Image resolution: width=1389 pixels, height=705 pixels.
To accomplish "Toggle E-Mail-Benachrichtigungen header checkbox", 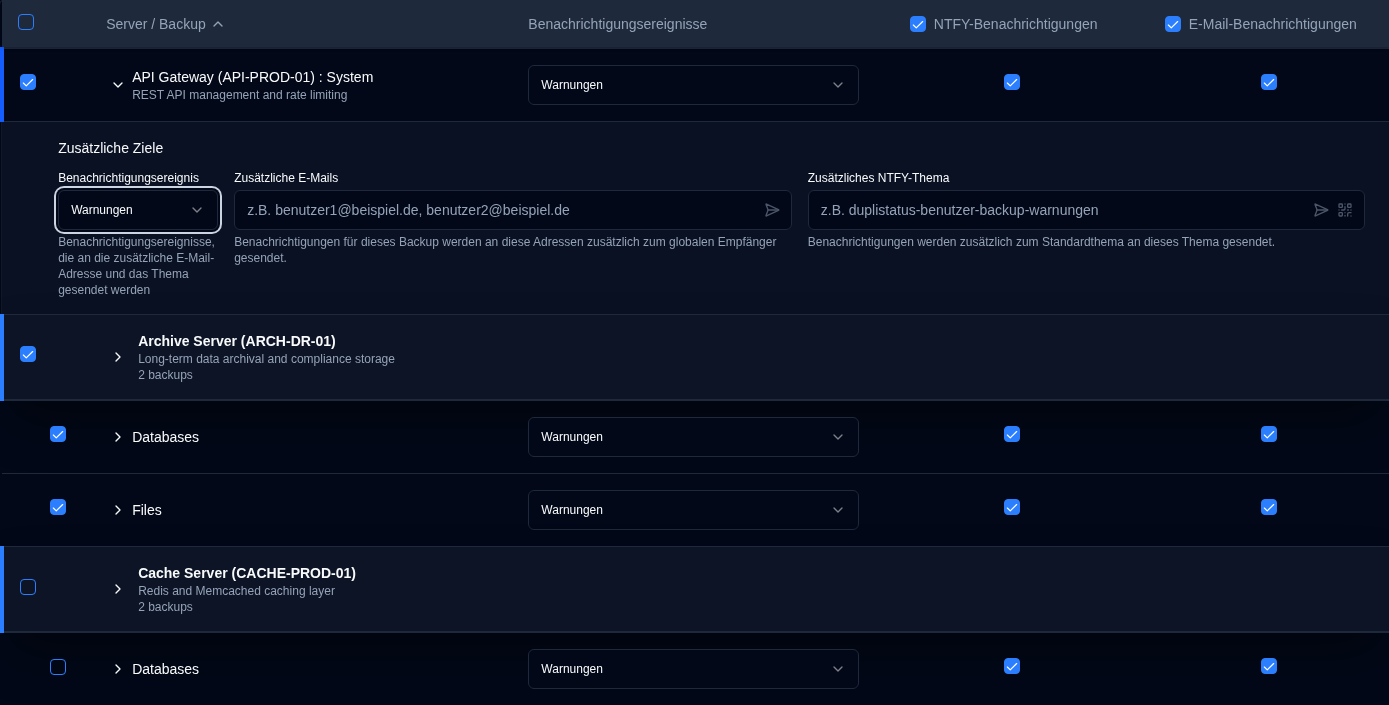I will (1173, 24).
